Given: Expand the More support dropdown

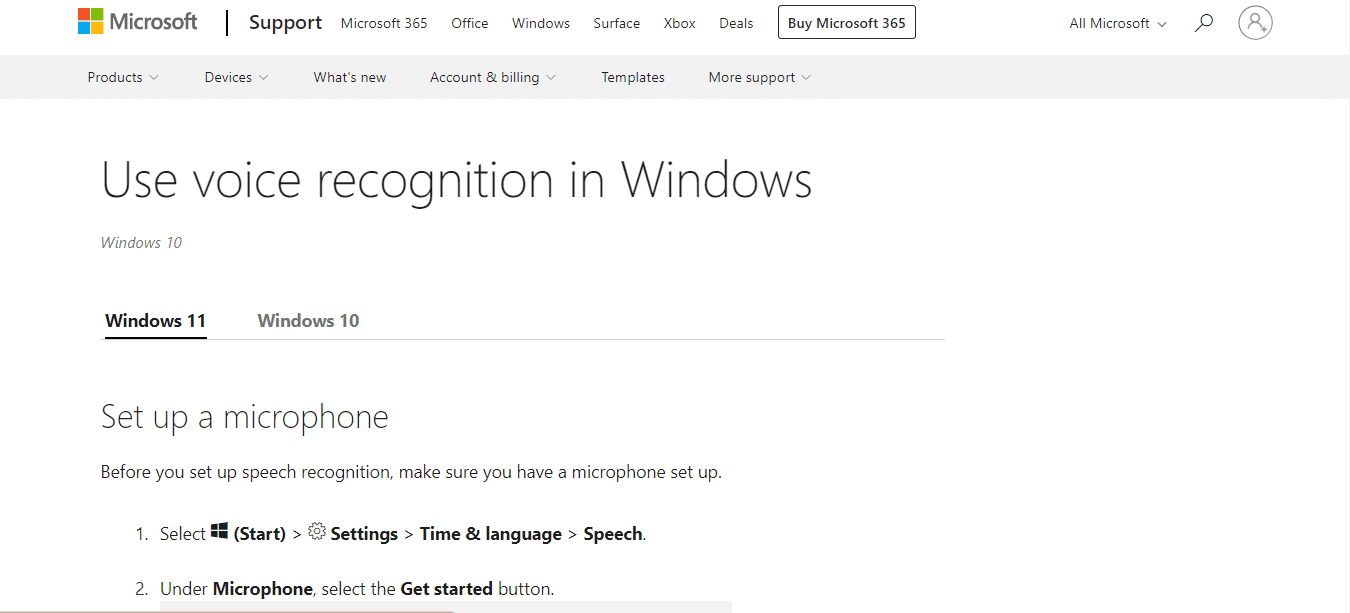Looking at the screenshot, I should [x=758, y=76].
